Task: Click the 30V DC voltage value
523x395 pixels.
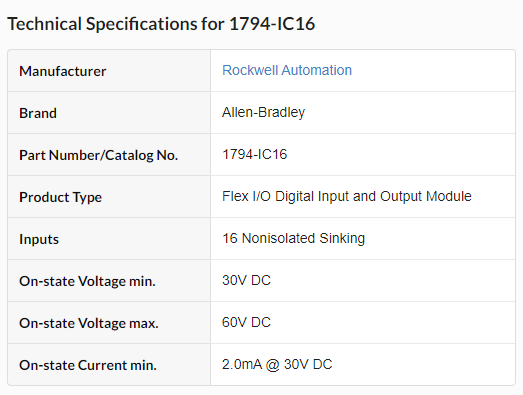Action: click(x=246, y=281)
